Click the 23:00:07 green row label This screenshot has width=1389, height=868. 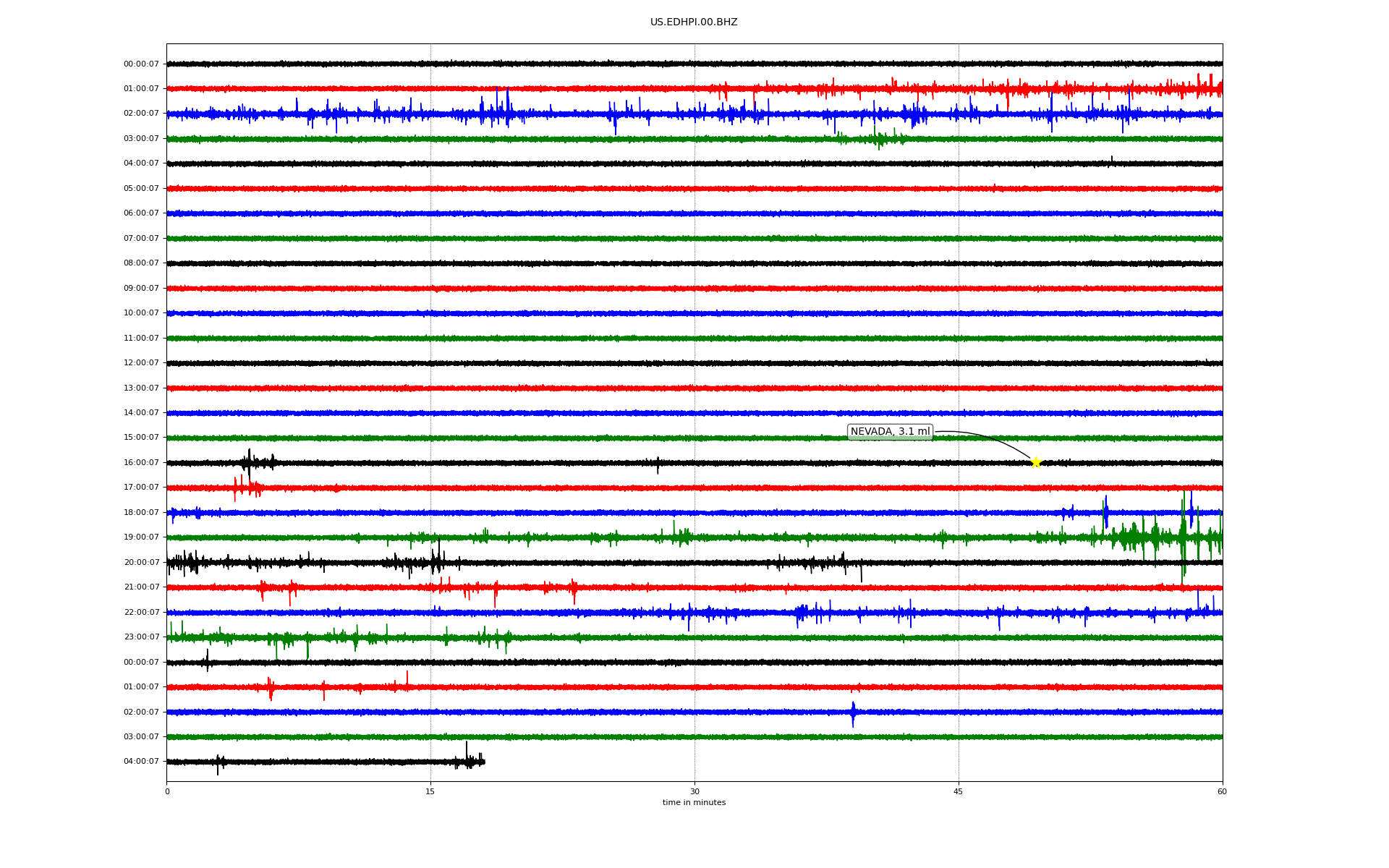click(x=141, y=637)
